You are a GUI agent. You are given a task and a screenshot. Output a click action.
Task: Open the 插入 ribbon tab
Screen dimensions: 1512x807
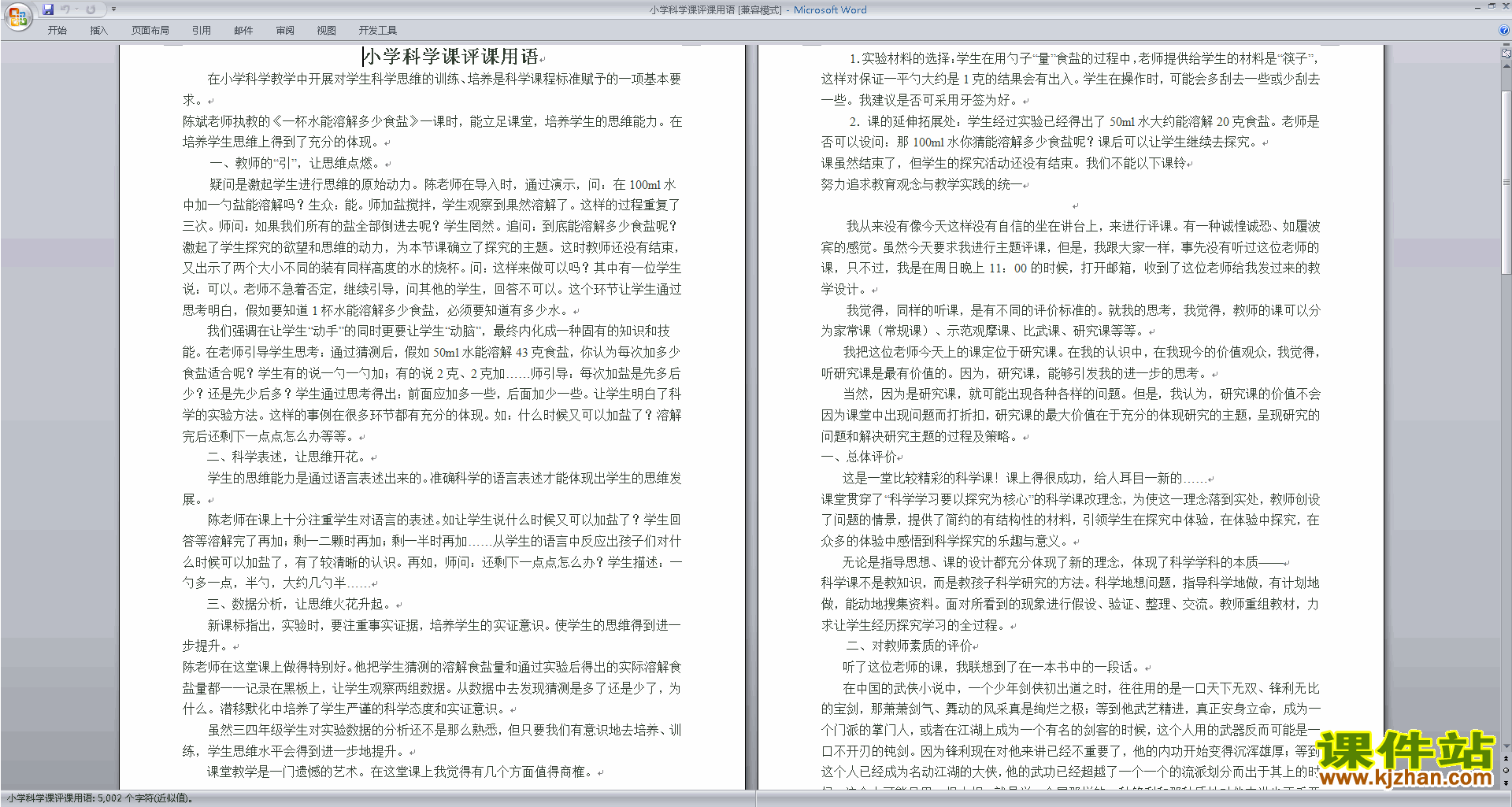click(98, 31)
